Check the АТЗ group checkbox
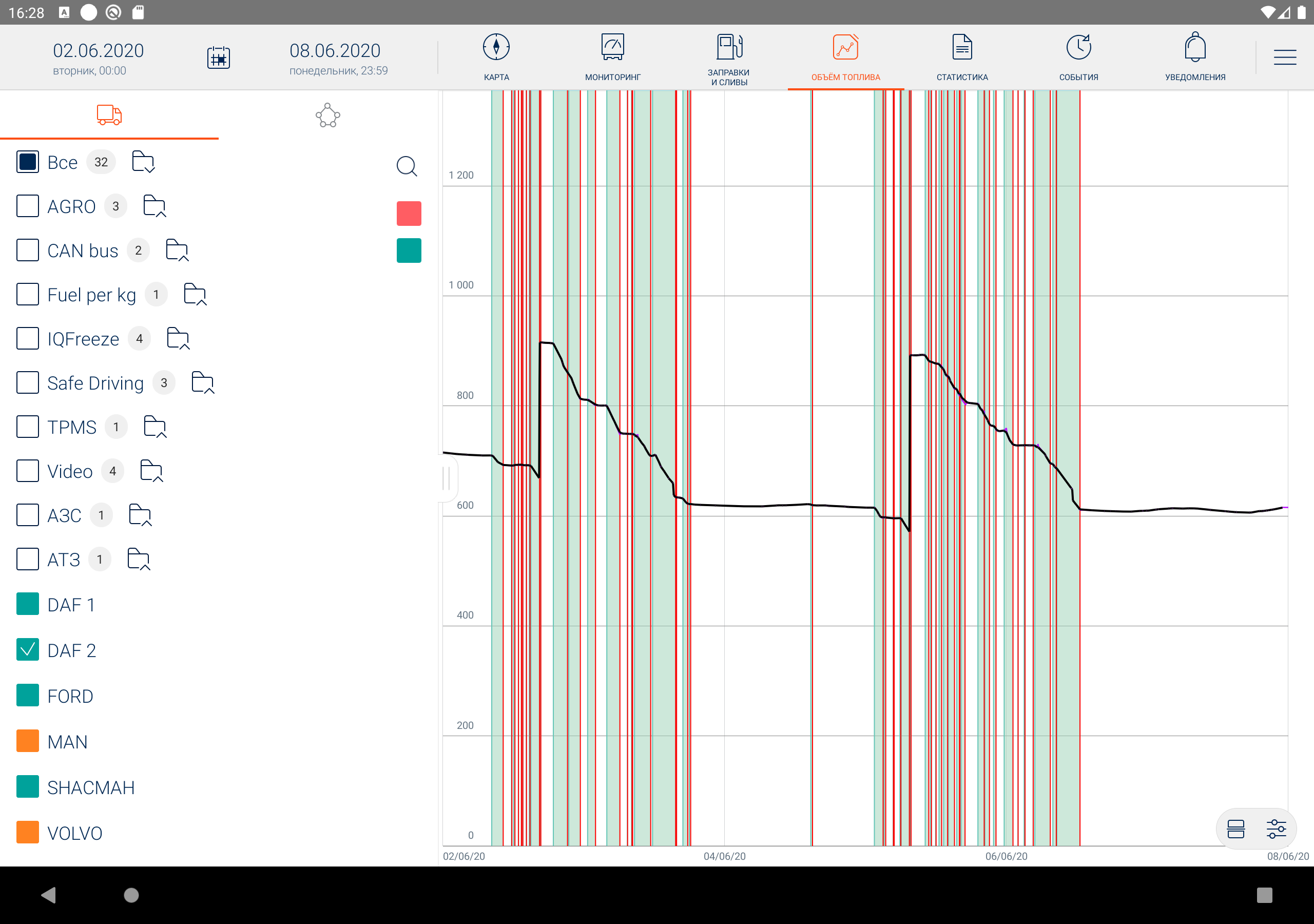The width and height of the screenshot is (1314, 924). pos(28,559)
